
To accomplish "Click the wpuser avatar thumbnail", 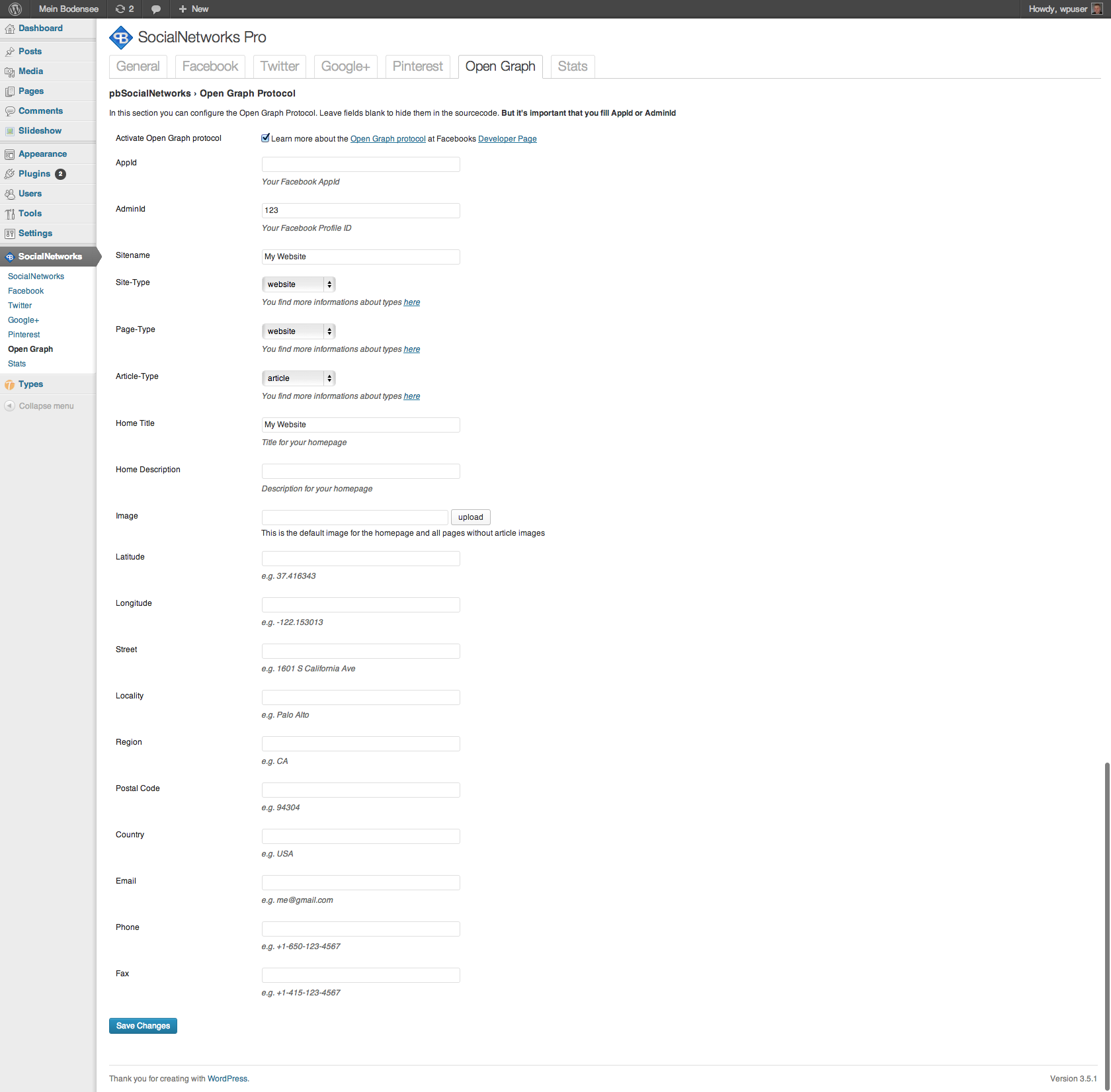I will pos(1096,9).
